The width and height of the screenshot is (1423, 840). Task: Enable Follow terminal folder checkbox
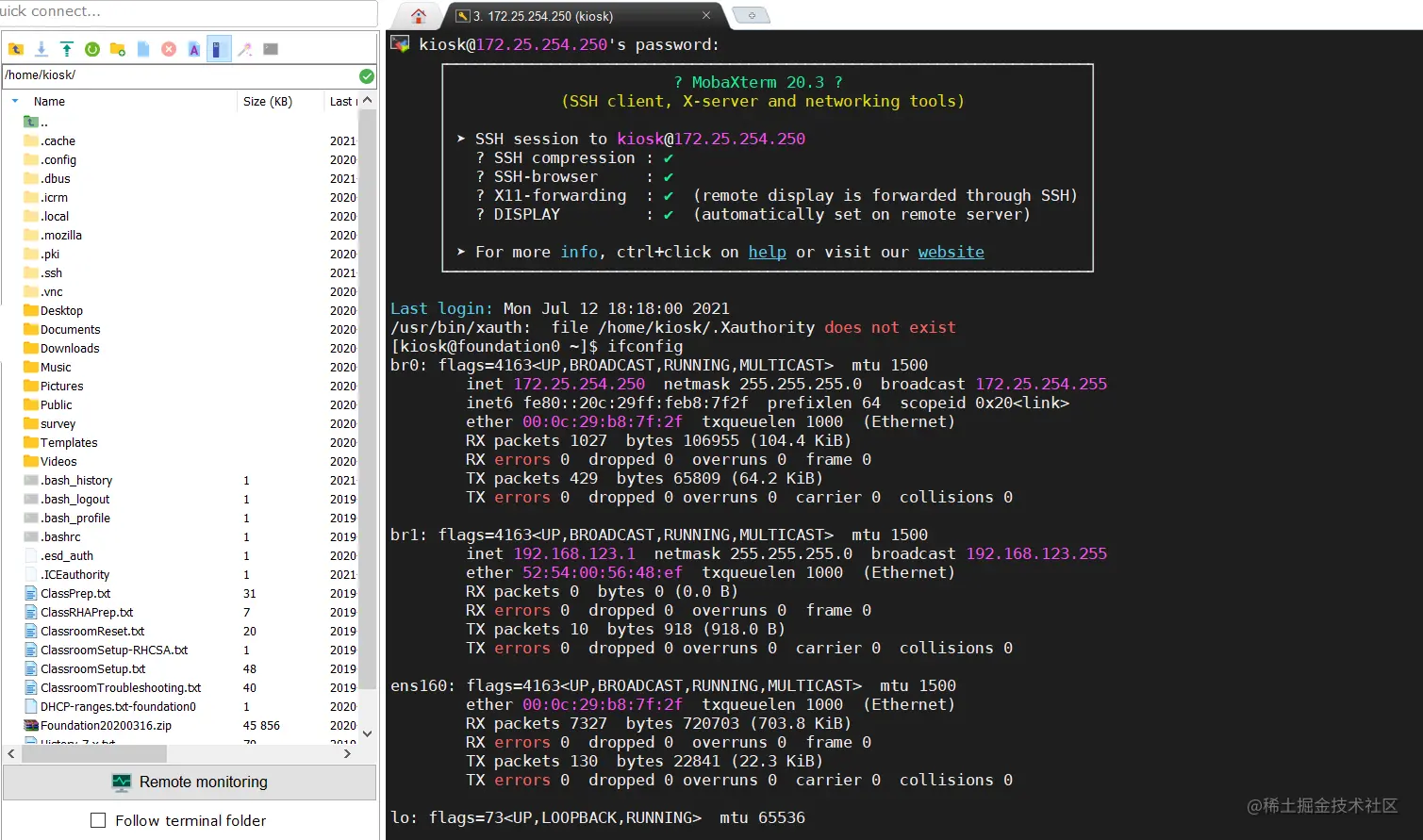(98, 820)
